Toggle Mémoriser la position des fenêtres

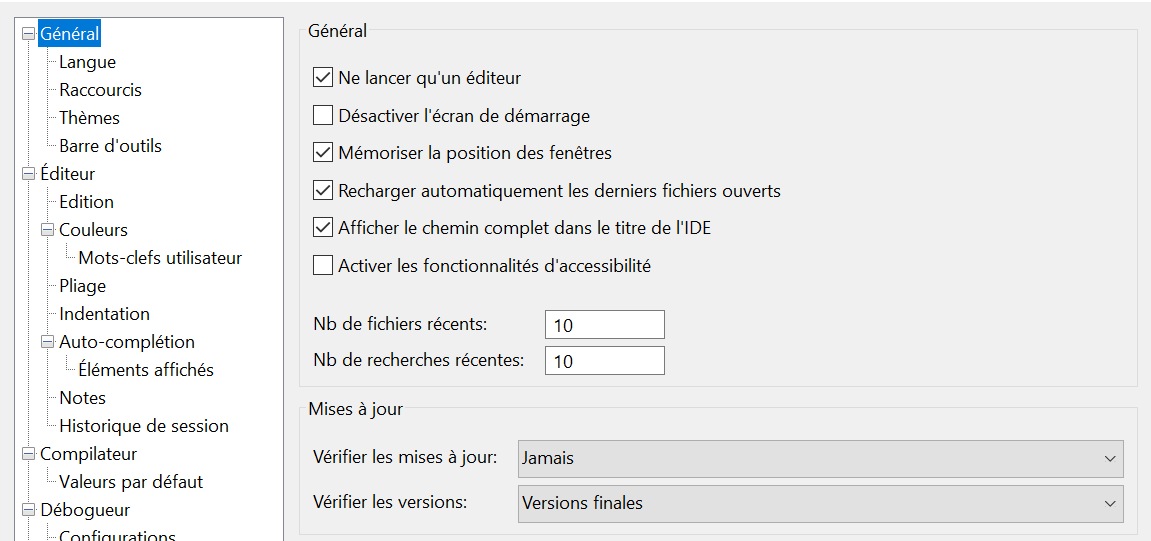[323, 153]
